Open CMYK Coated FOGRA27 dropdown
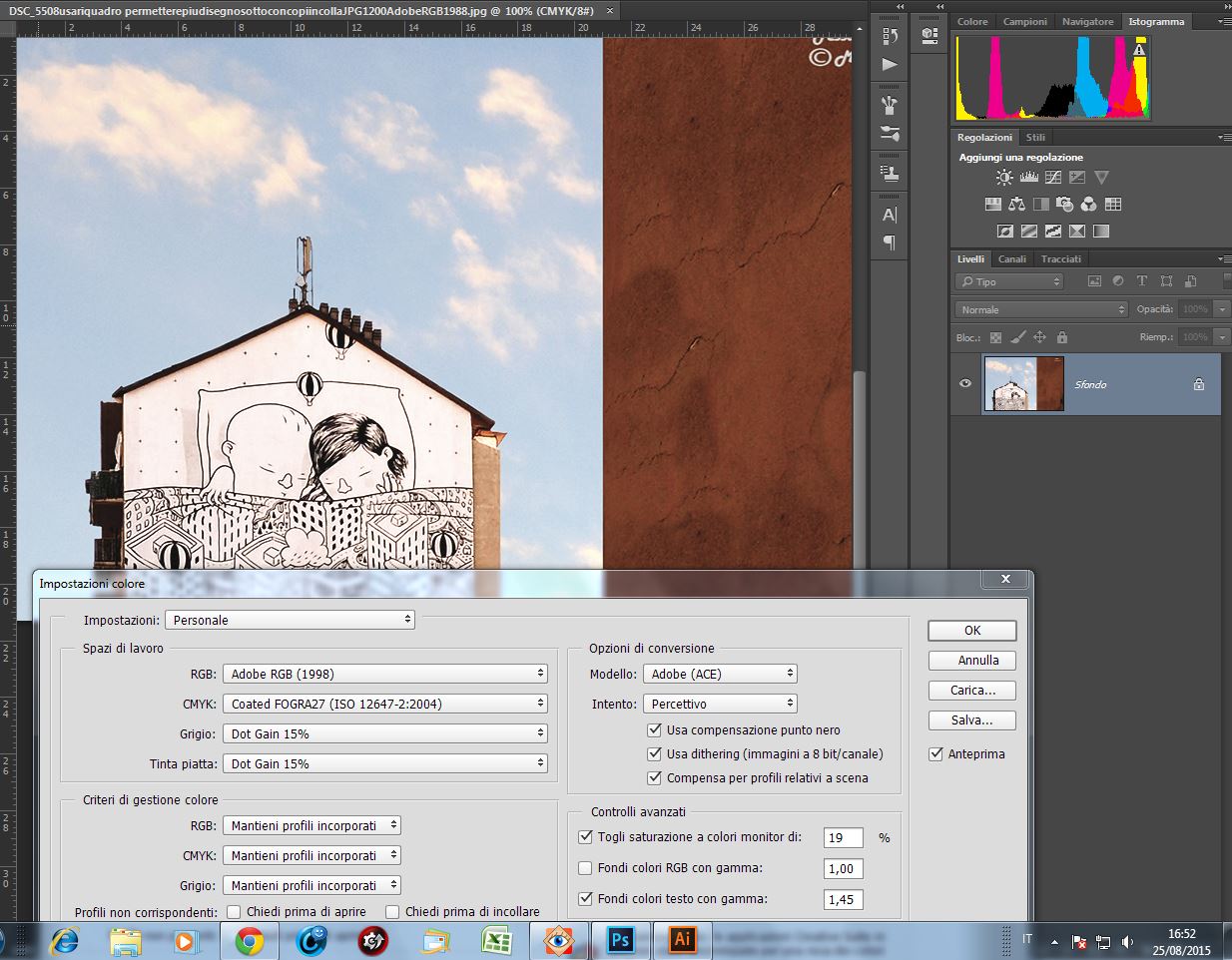The width and height of the screenshot is (1232, 960). pos(385,704)
